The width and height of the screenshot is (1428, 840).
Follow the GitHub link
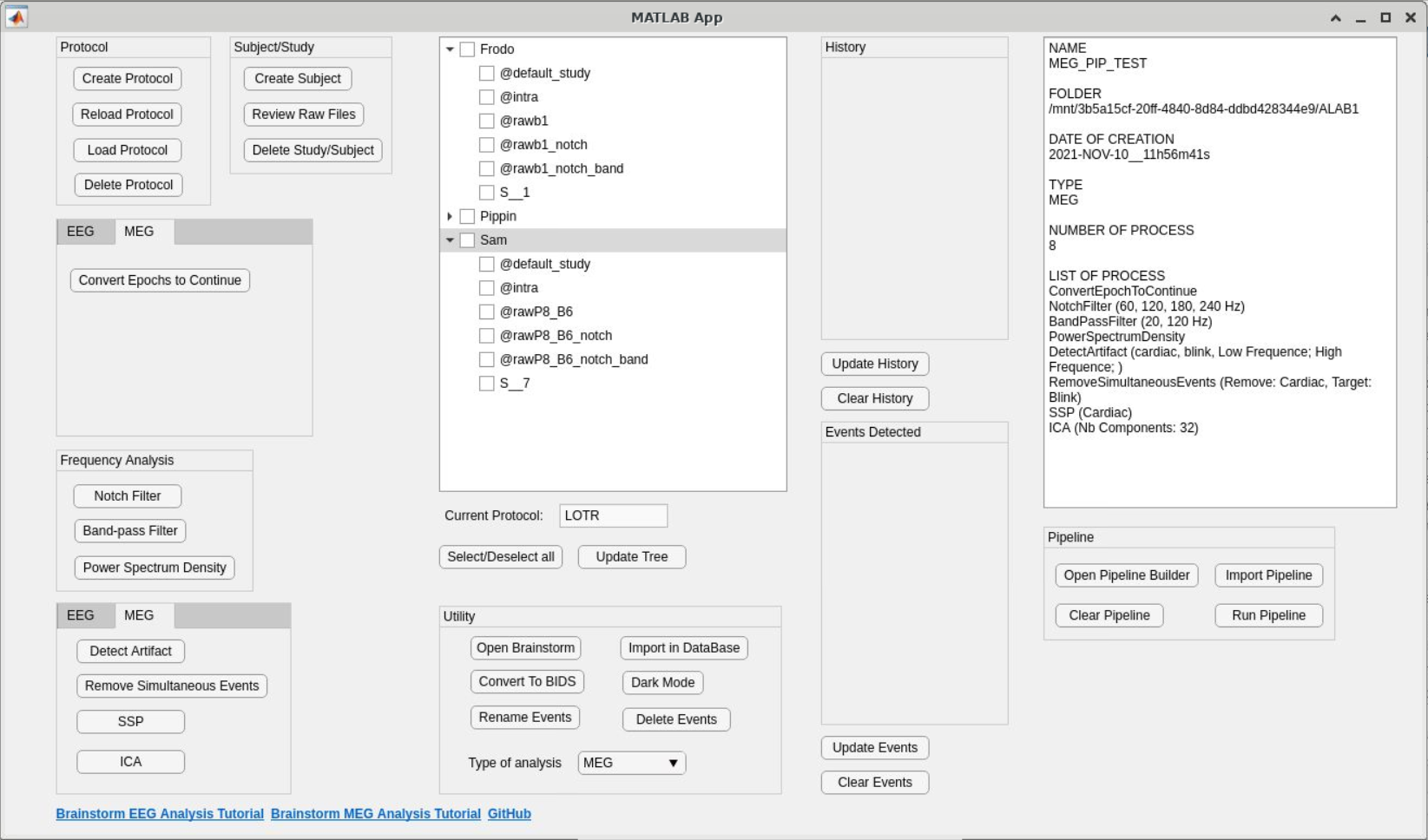click(509, 814)
